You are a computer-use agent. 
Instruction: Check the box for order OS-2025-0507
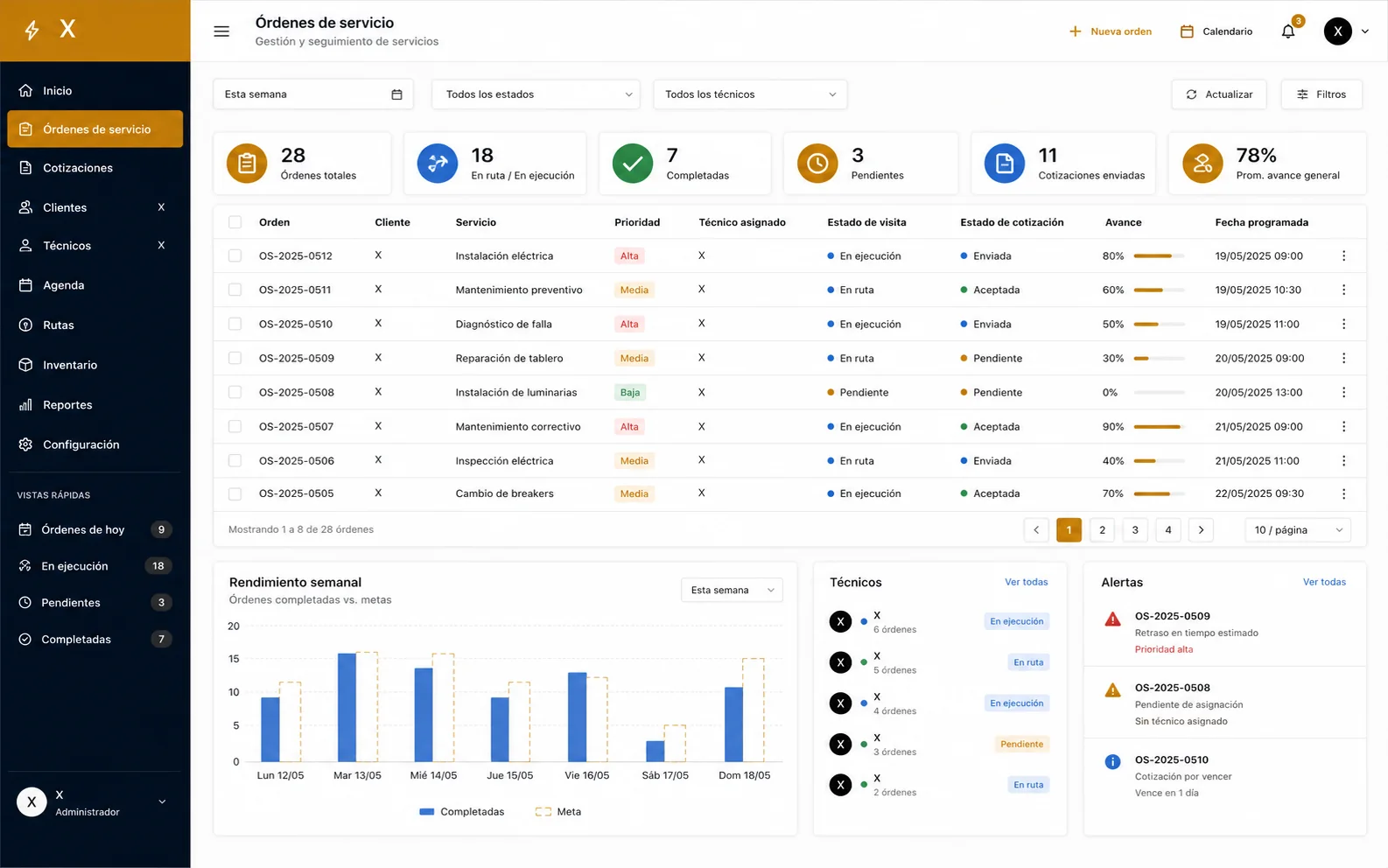(235, 426)
